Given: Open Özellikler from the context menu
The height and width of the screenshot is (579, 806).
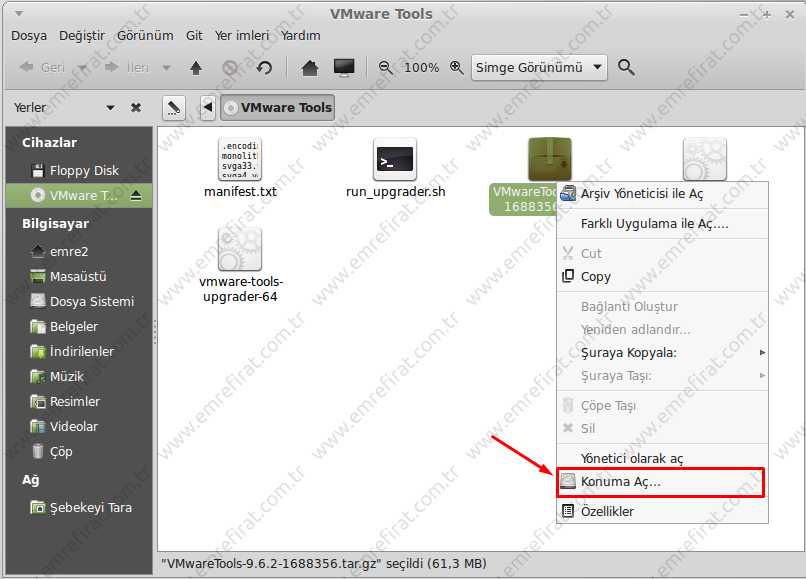Looking at the screenshot, I should point(606,511).
